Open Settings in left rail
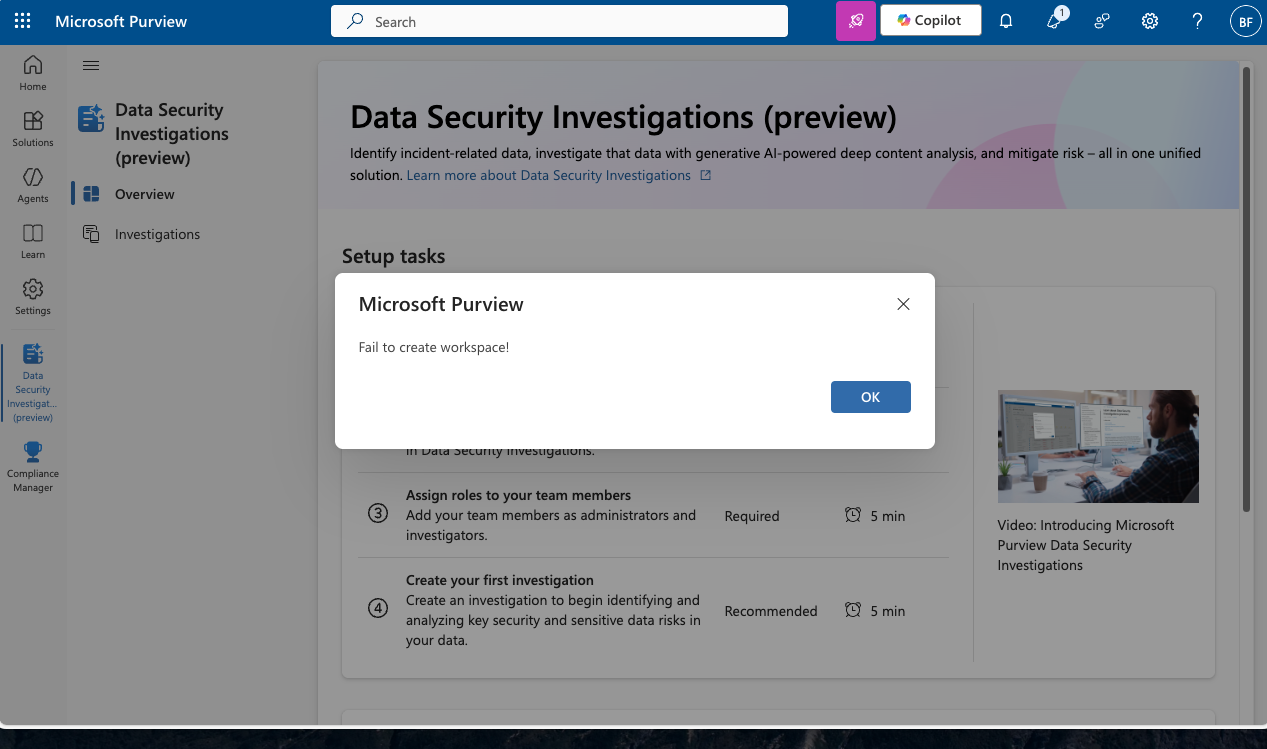The height and width of the screenshot is (749, 1267). [33, 297]
